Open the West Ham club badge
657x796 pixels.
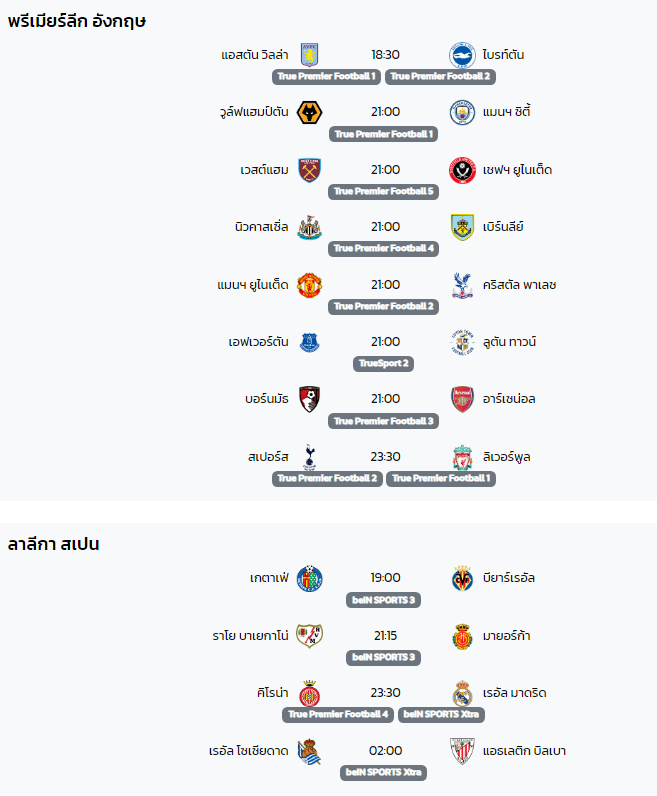coord(309,170)
